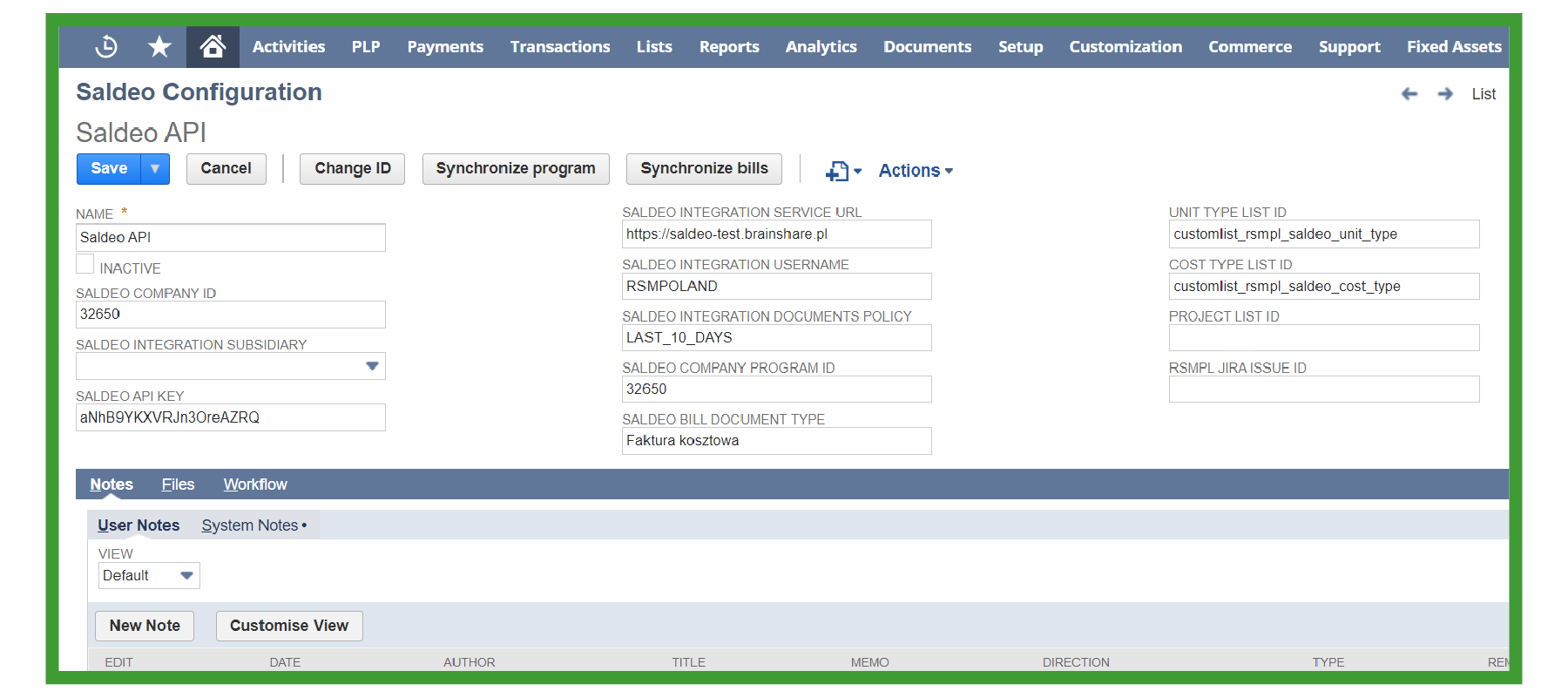Click the Change ID button
The width and height of the screenshot is (1568, 698).
pos(353,169)
